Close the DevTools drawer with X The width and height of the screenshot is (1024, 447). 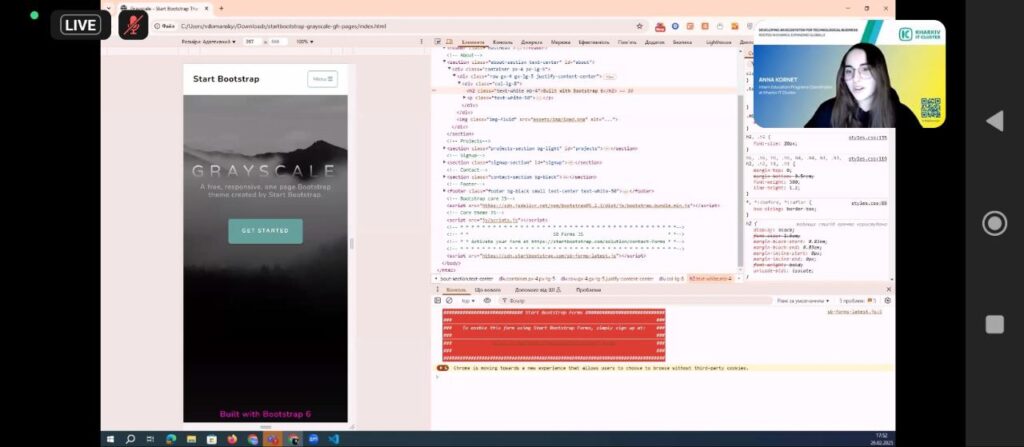click(888, 290)
